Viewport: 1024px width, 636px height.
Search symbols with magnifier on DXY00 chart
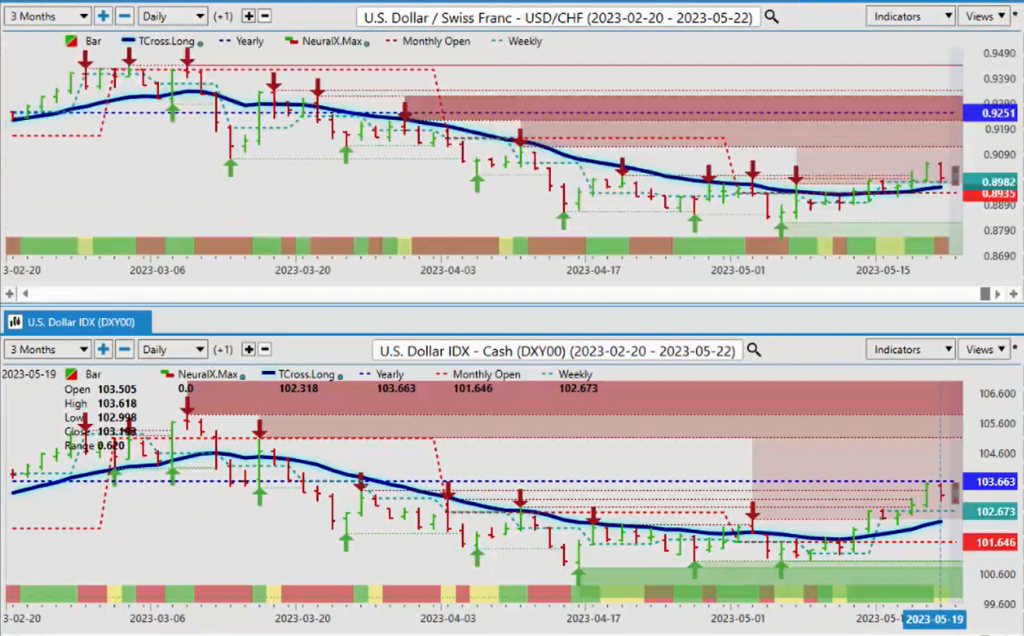click(x=754, y=350)
